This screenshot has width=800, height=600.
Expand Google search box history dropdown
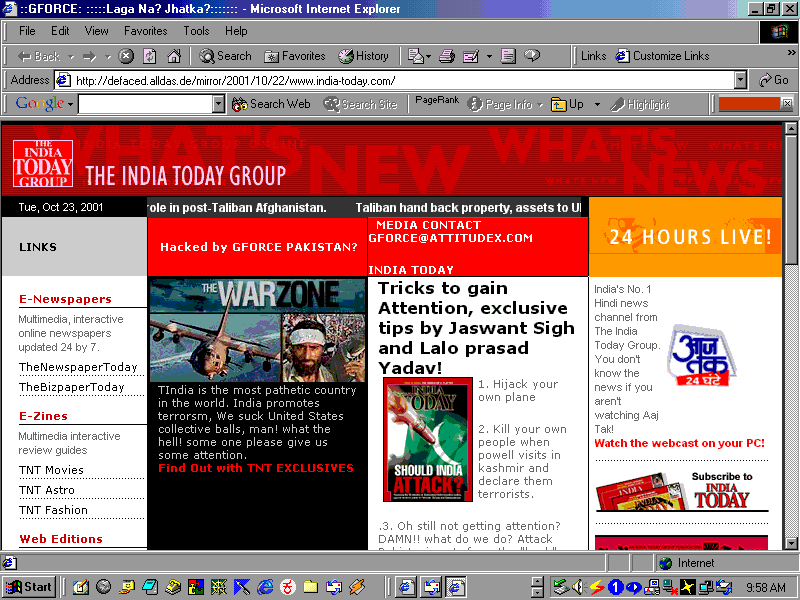(218, 104)
